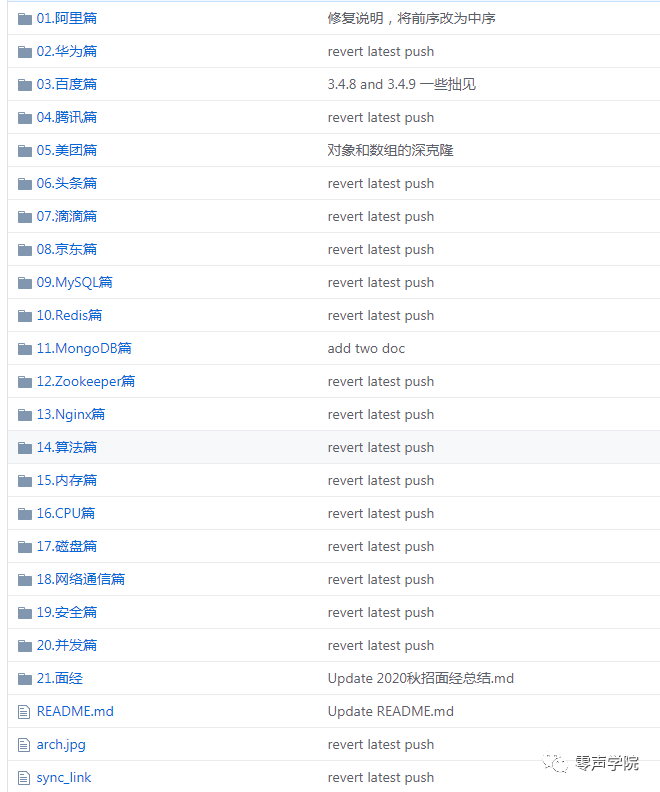Click the folder icon beside 18.网络通信篇
The image size is (660, 792).
click(25, 580)
